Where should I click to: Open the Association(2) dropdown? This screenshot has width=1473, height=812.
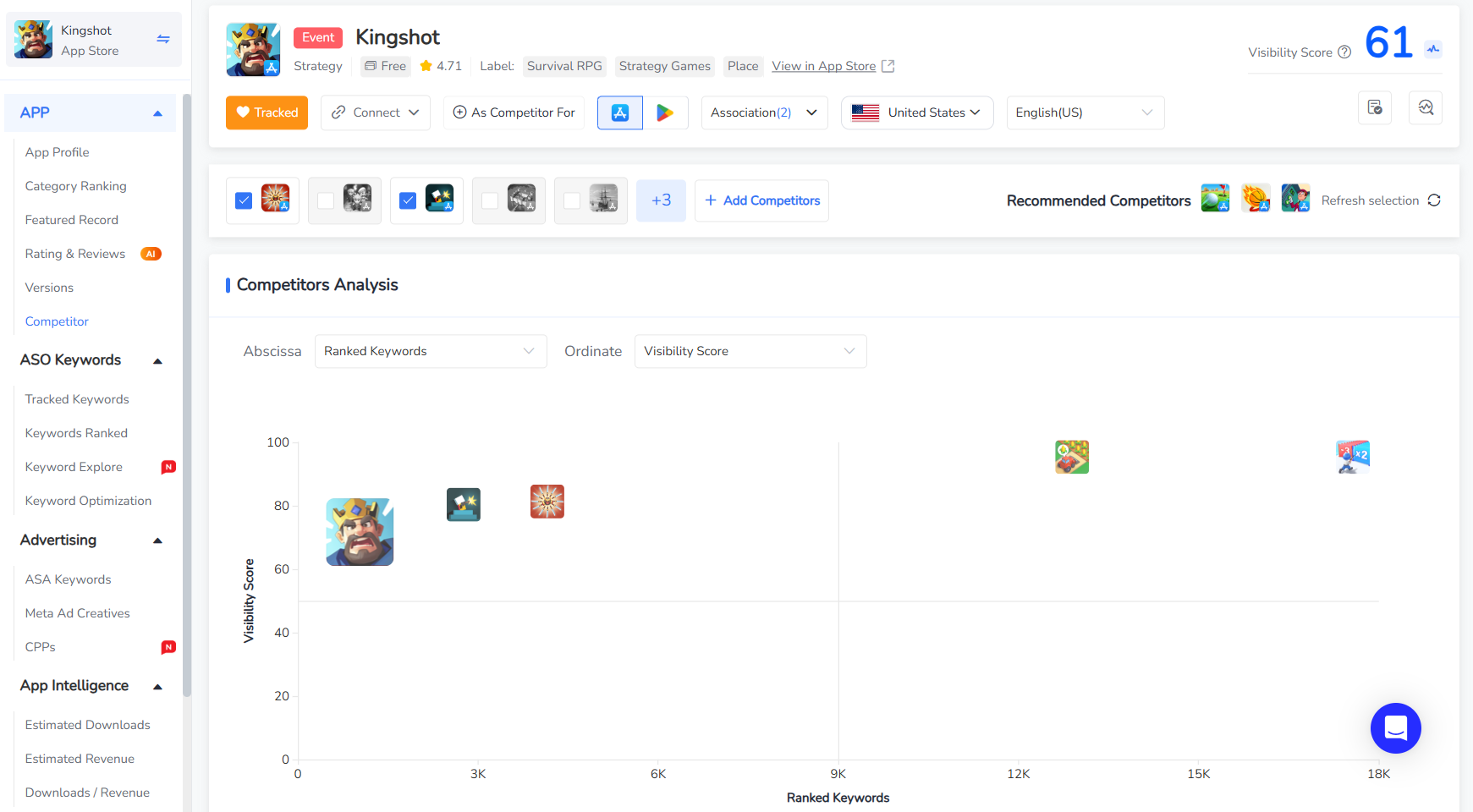click(x=764, y=112)
